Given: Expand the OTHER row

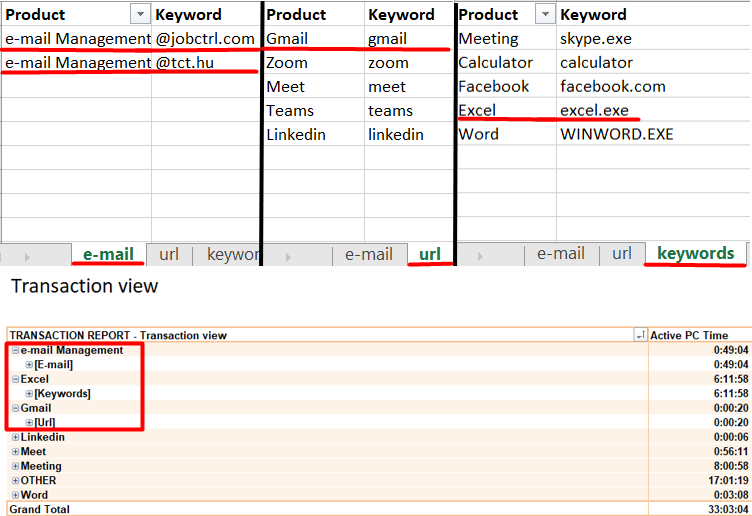Looking at the screenshot, I should pos(15,481).
